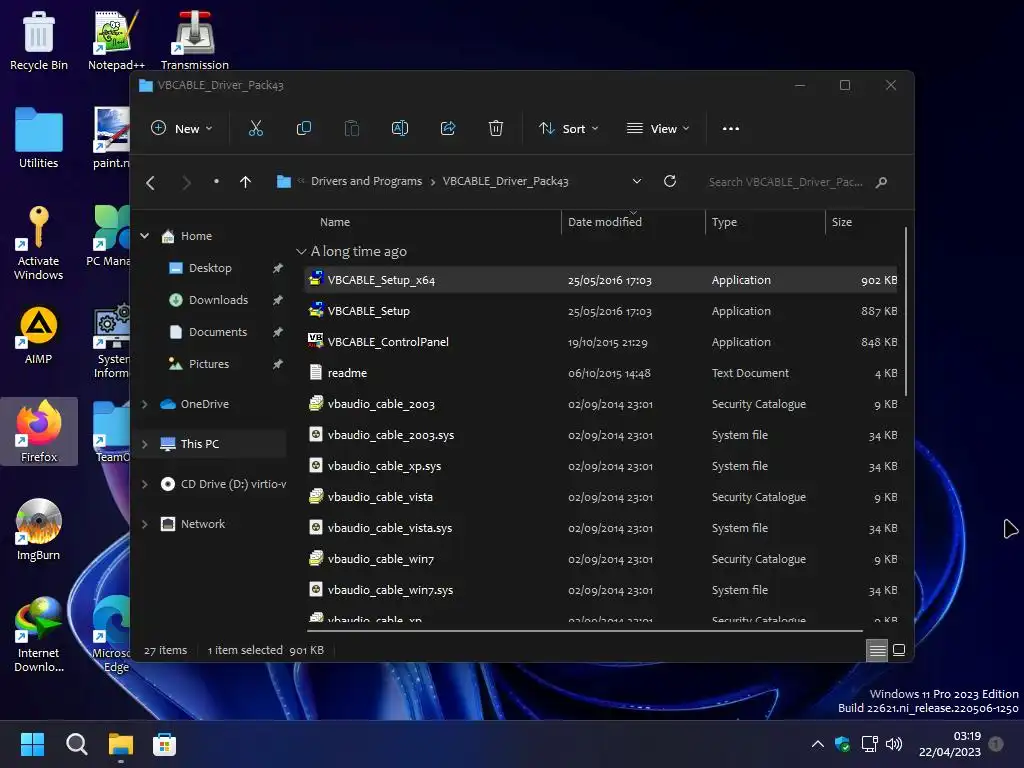Viewport: 1024px width, 768px height.
Task: Expand the This PC tree node
Action: click(x=145, y=444)
